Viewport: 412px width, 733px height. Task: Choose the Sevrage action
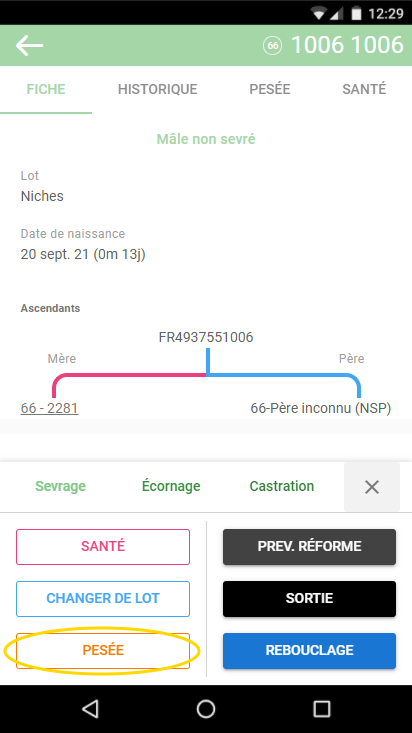click(61, 486)
